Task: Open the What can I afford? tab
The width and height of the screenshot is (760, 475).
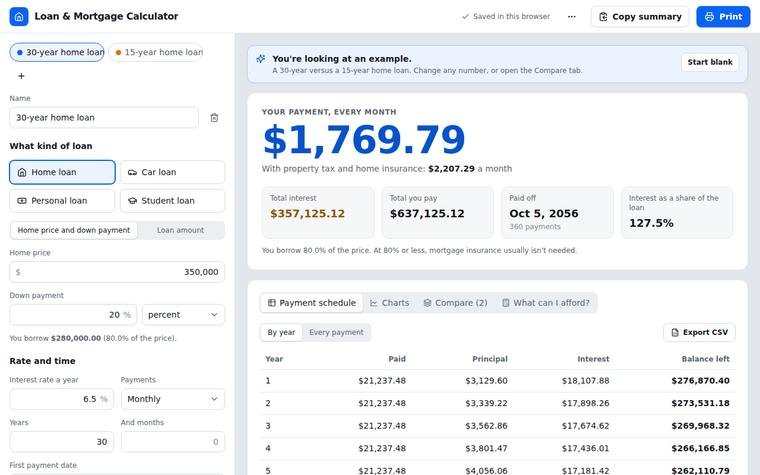Action: (x=546, y=303)
